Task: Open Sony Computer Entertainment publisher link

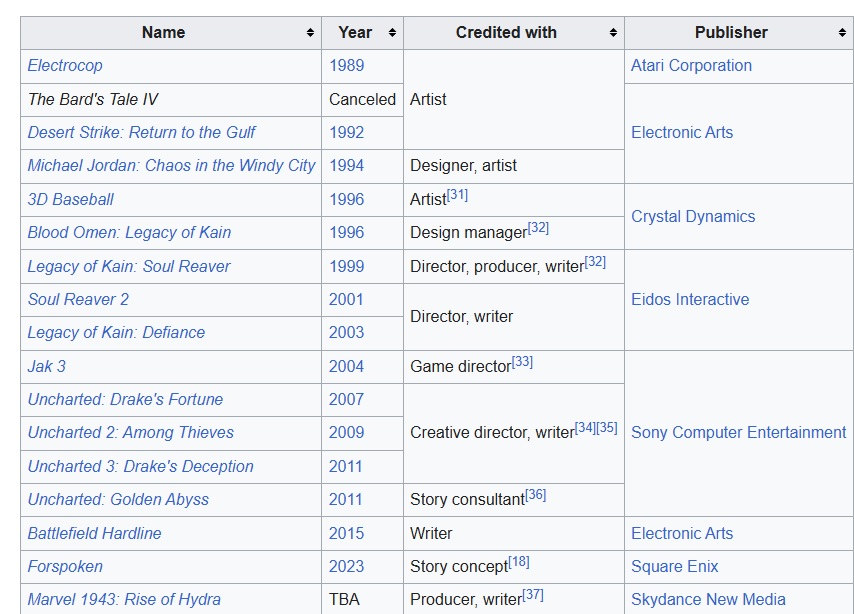Action: tap(739, 433)
